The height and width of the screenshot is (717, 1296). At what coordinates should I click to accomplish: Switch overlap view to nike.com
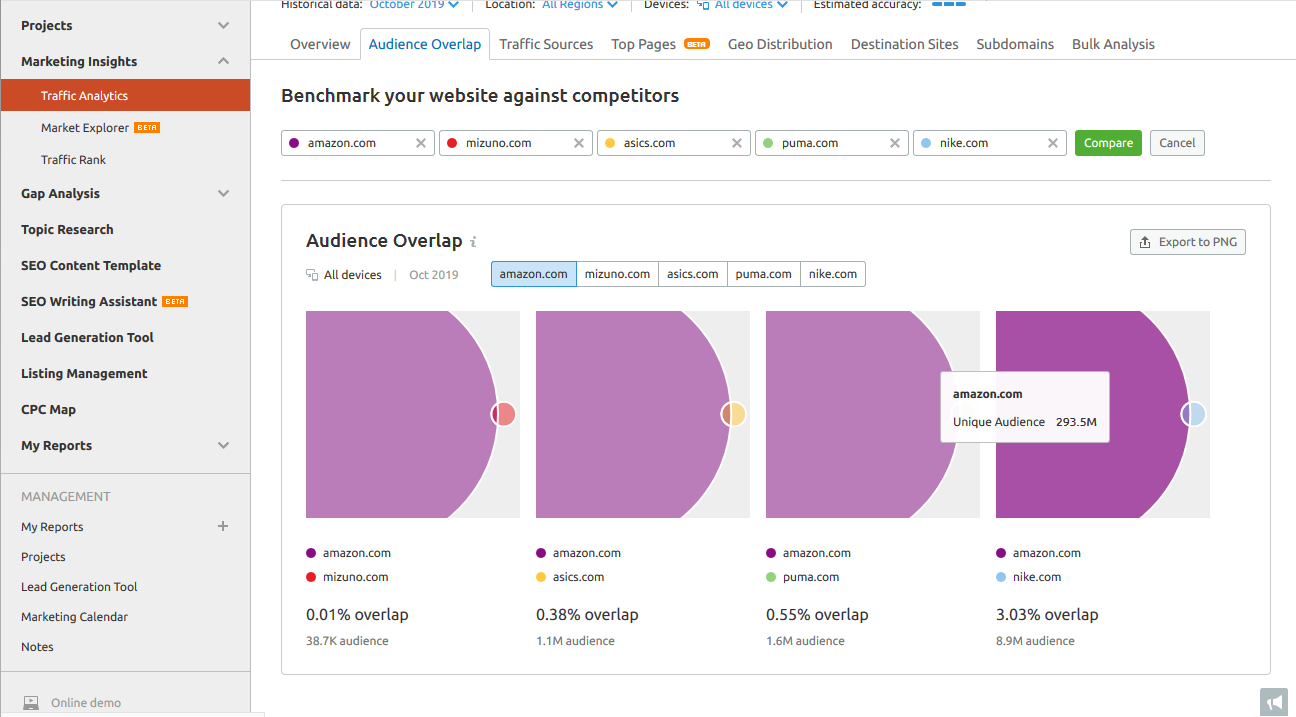[x=832, y=273]
